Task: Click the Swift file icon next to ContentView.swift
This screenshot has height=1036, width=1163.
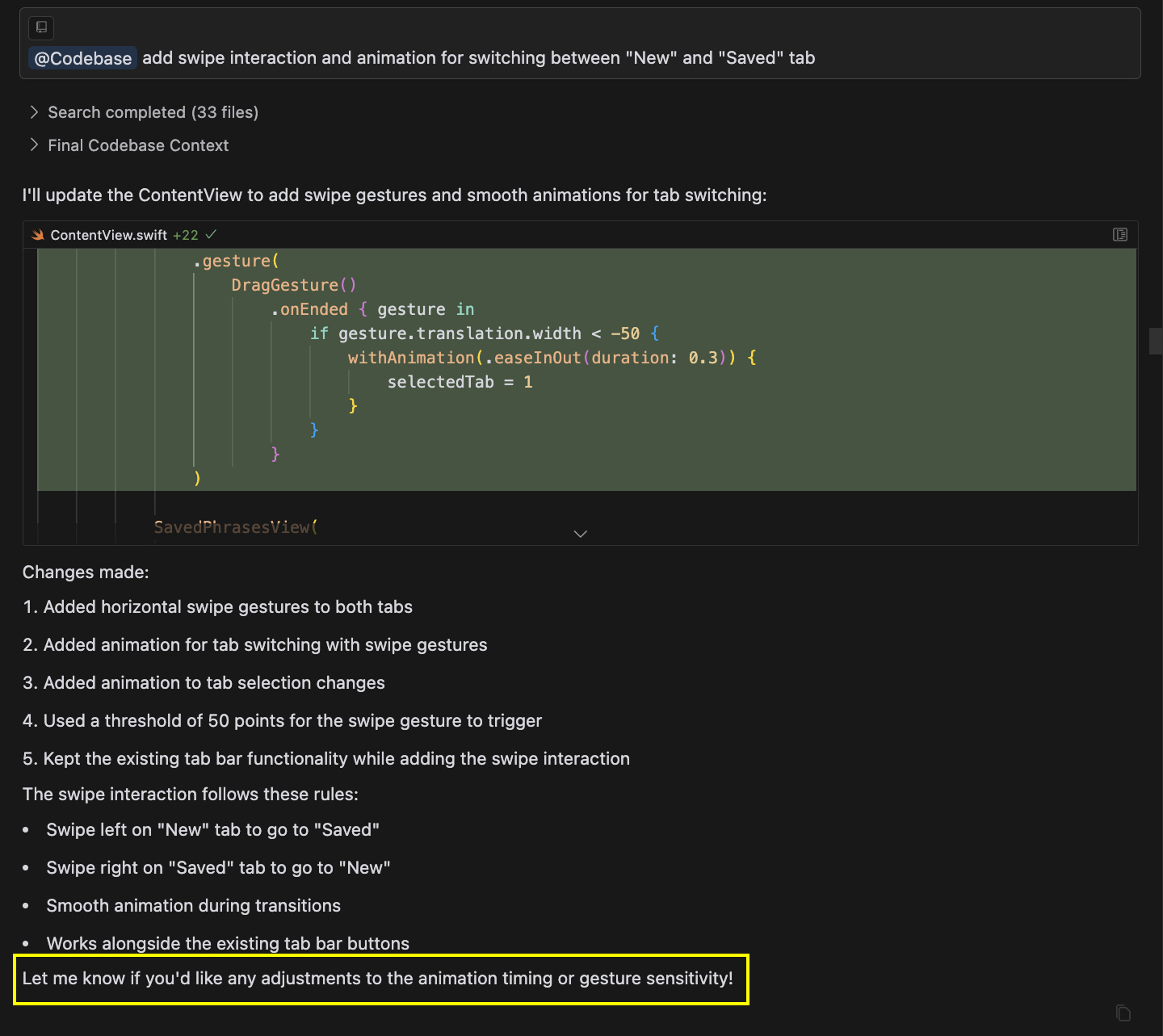Action: pyautogui.click(x=37, y=235)
